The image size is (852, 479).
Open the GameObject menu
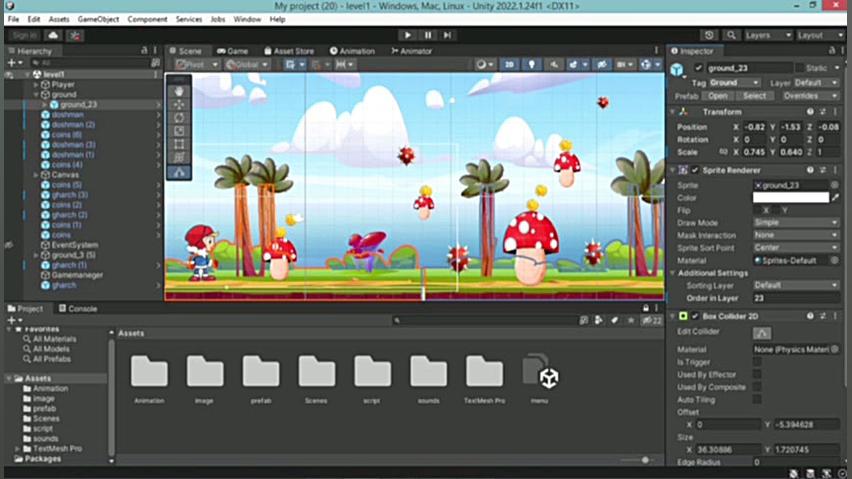[x=98, y=19]
